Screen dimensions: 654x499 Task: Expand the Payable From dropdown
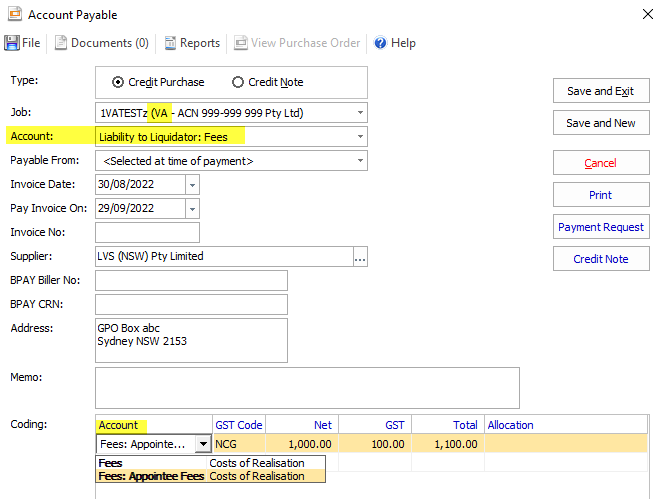click(x=360, y=160)
